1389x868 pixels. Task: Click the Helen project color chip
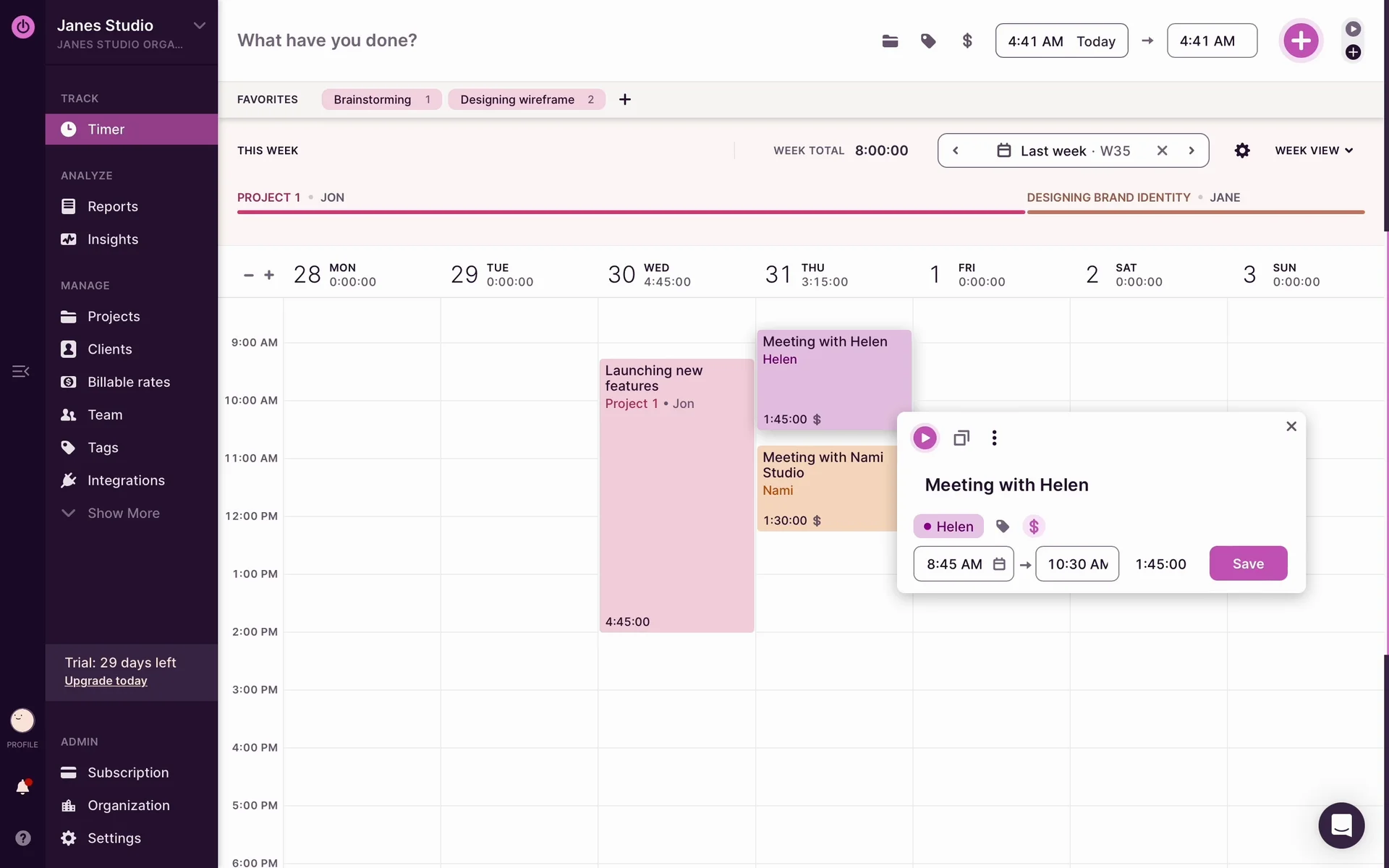pyautogui.click(x=948, y=527)
